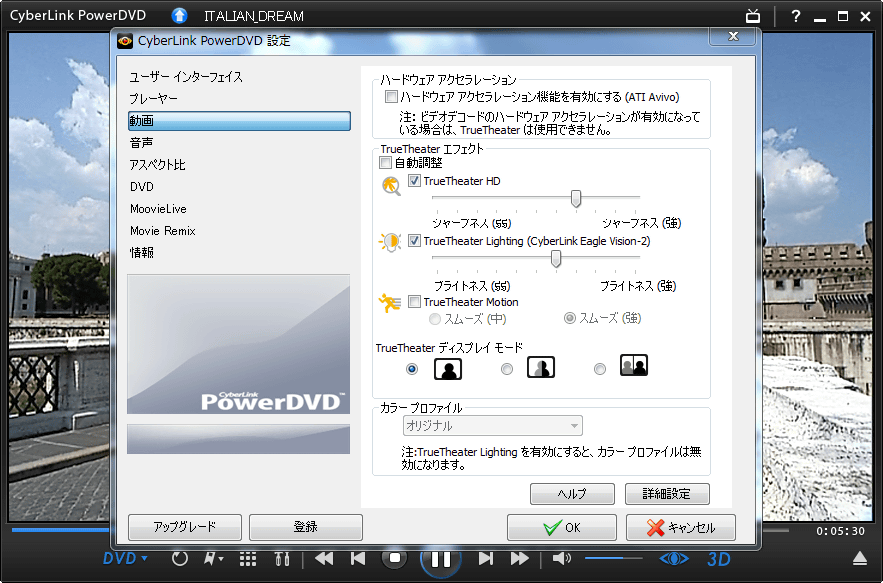Viewport: 883px width, 583px height.
Task: Enable hardware acceleration (ATI Avivo) checkbox
Action: [391, 97]
